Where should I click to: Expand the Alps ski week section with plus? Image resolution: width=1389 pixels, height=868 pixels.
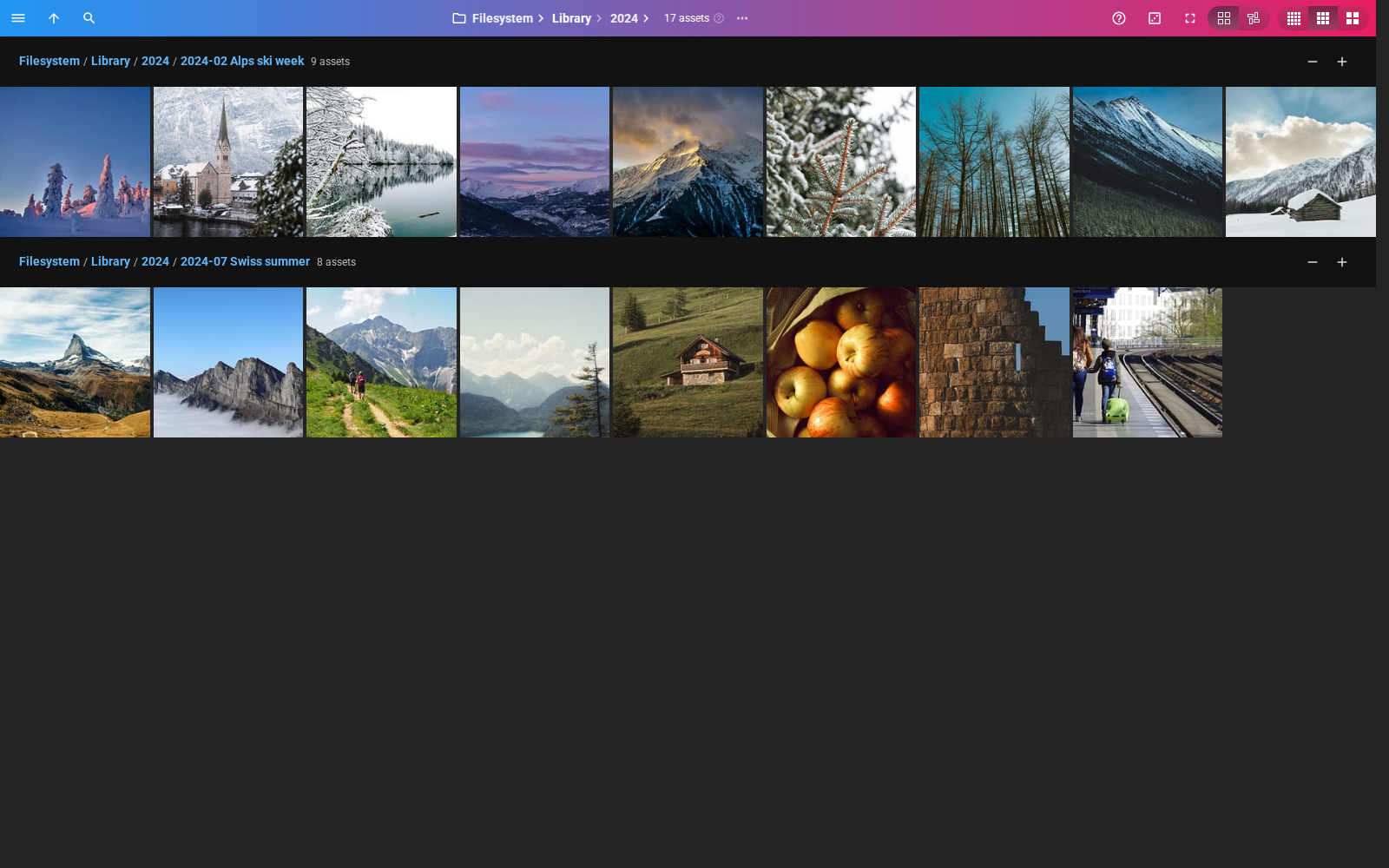(x=1342, y=62)
